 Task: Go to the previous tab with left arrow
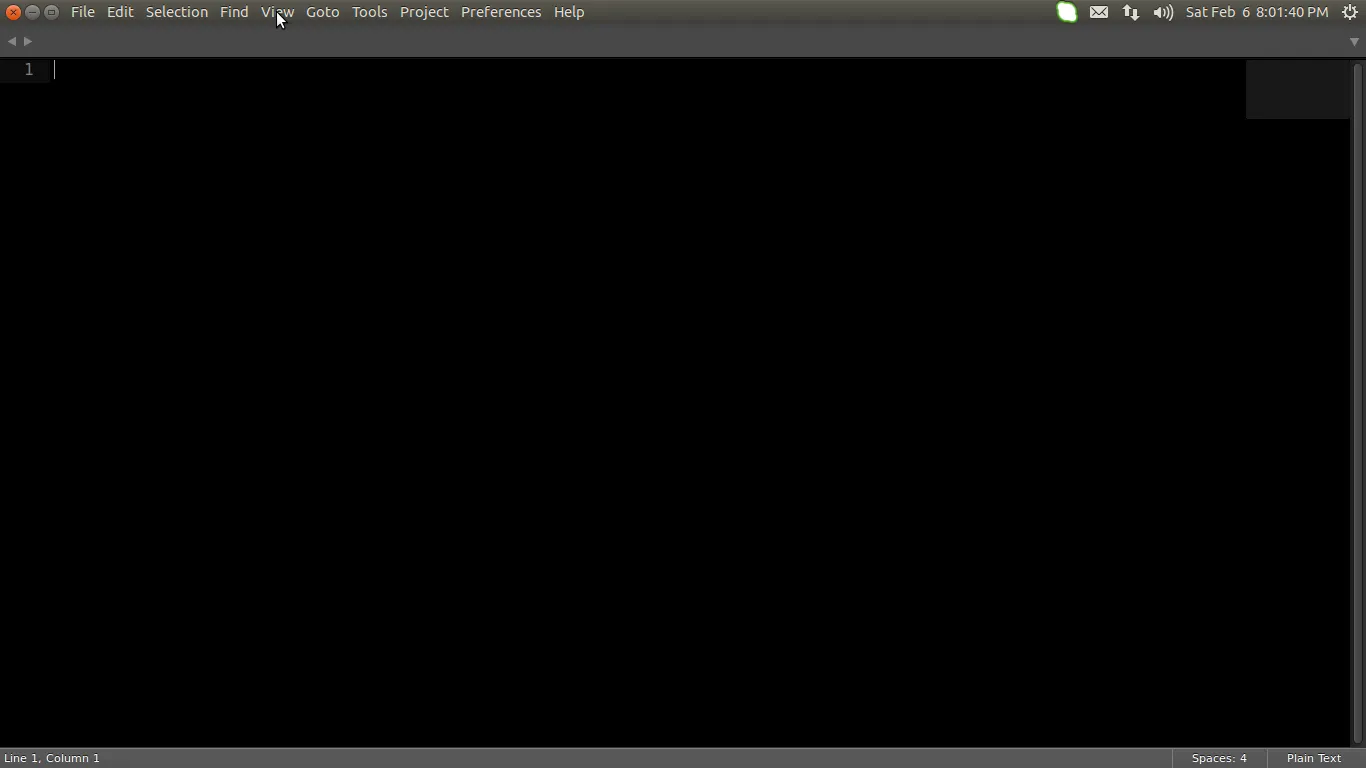pyautogui.click(x=11, y=41)
